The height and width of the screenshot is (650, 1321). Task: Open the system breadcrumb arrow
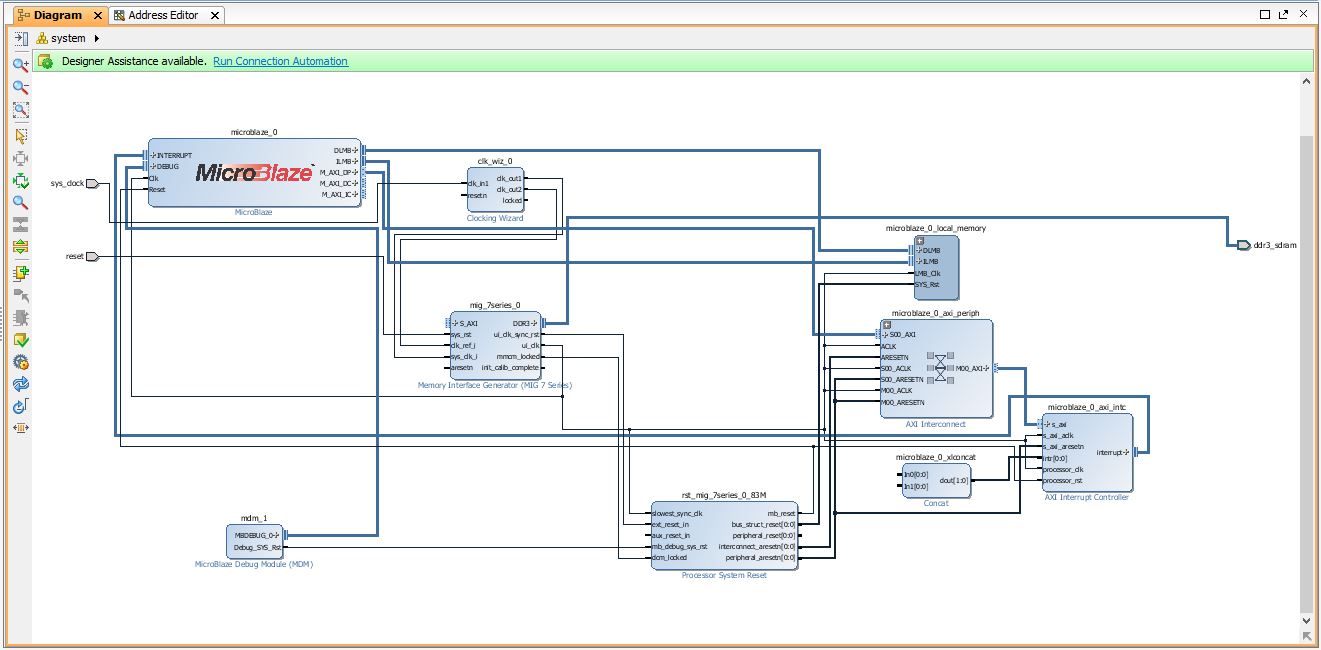pyautogui.click(x=97, y=39)
